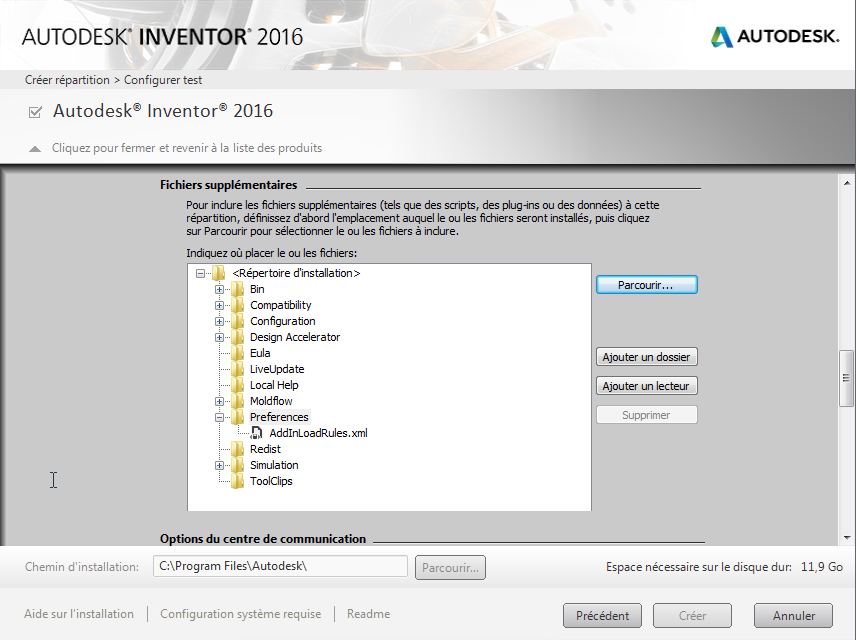The height and width of the screenshot is (640, 856).
Task: Click Configurer test breadcrumb
Action: tap(163, 80)
